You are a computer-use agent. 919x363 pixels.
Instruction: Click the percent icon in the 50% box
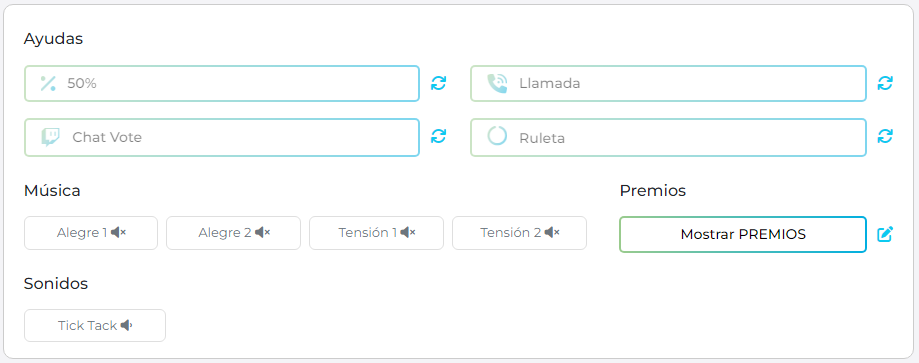pyautogui.click(x=48, y=84)
